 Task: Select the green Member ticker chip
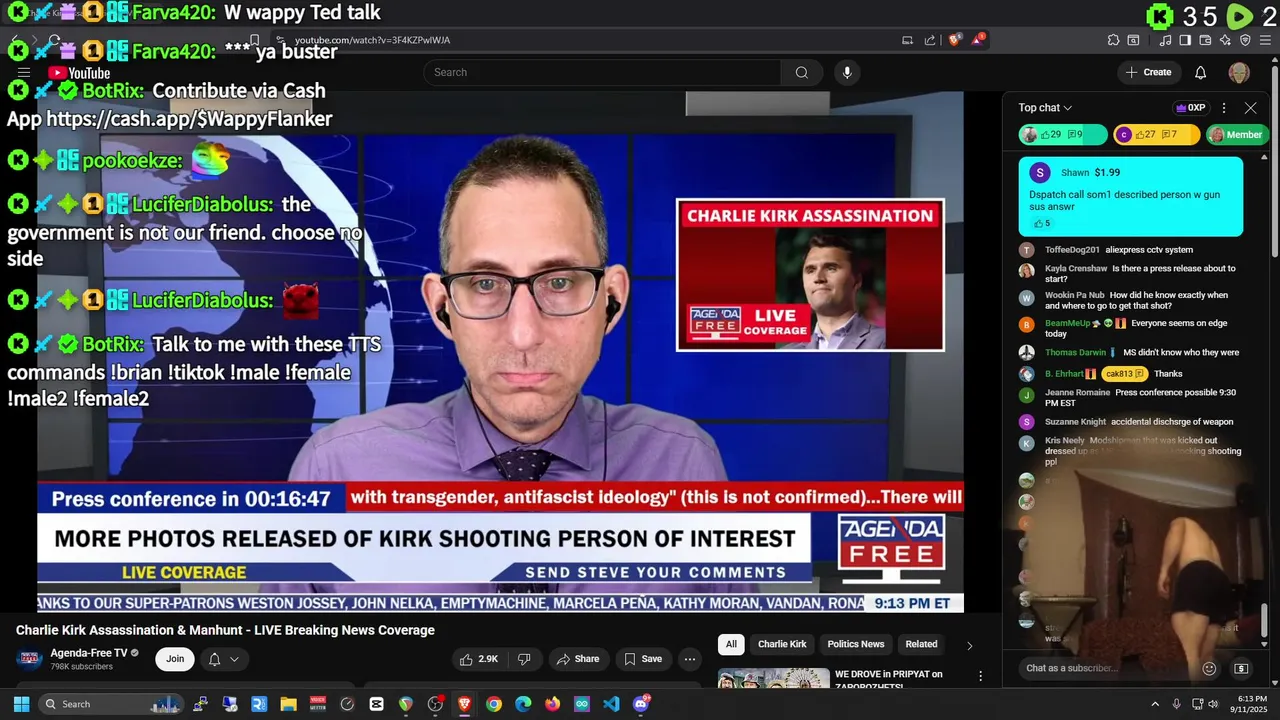1236,135
